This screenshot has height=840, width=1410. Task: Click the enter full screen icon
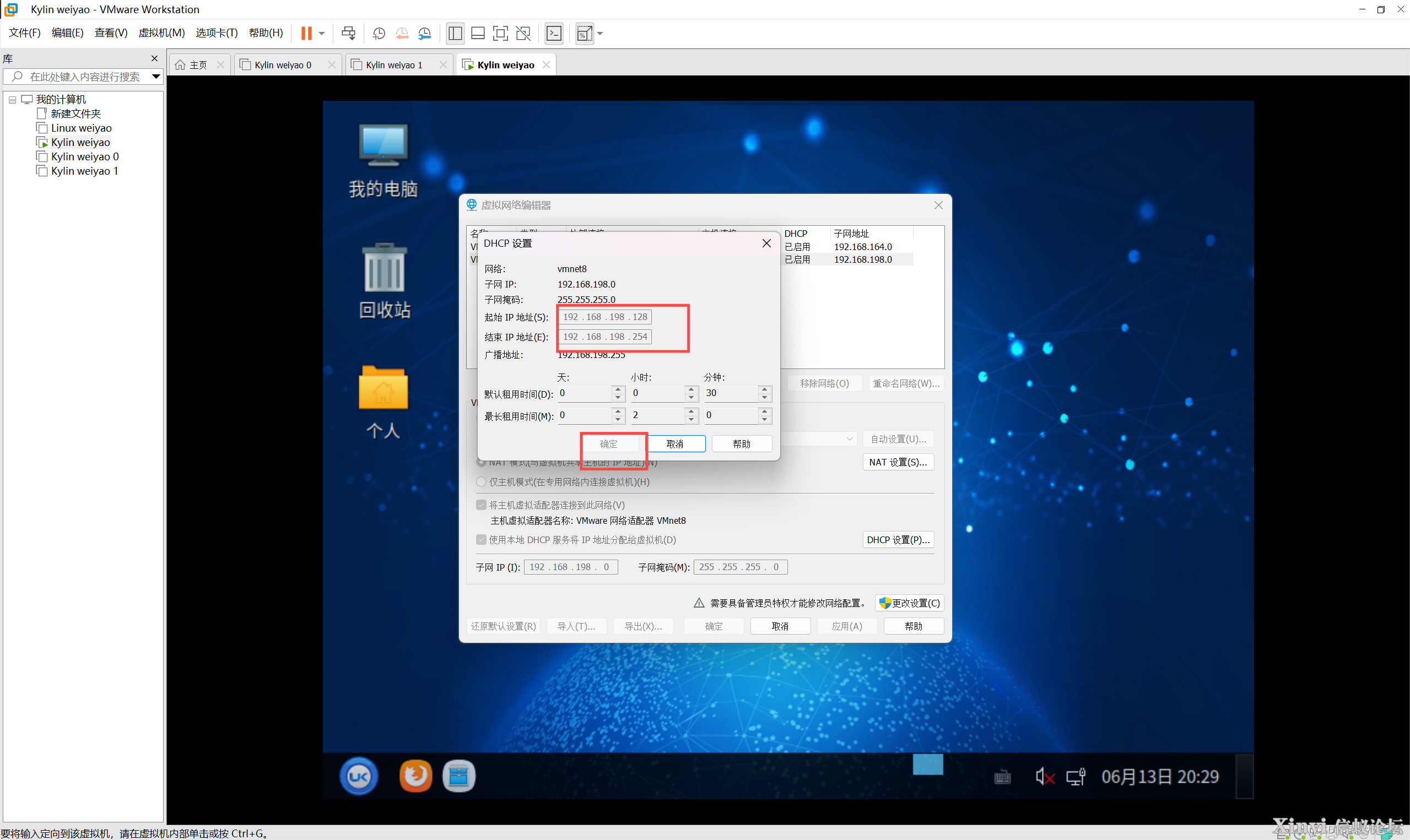(500, 34)
